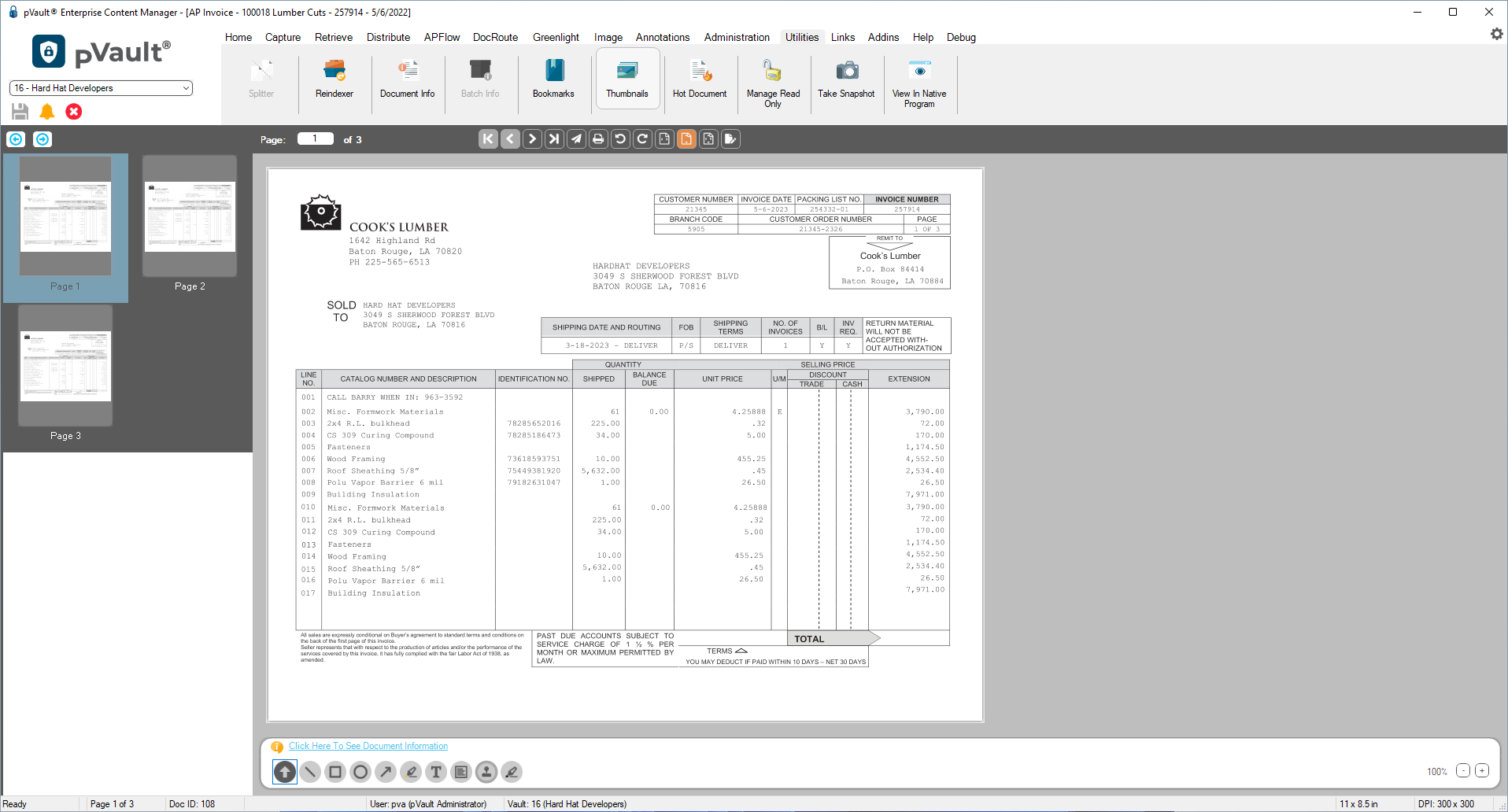Toggle the Thumbnails panel

627,79
